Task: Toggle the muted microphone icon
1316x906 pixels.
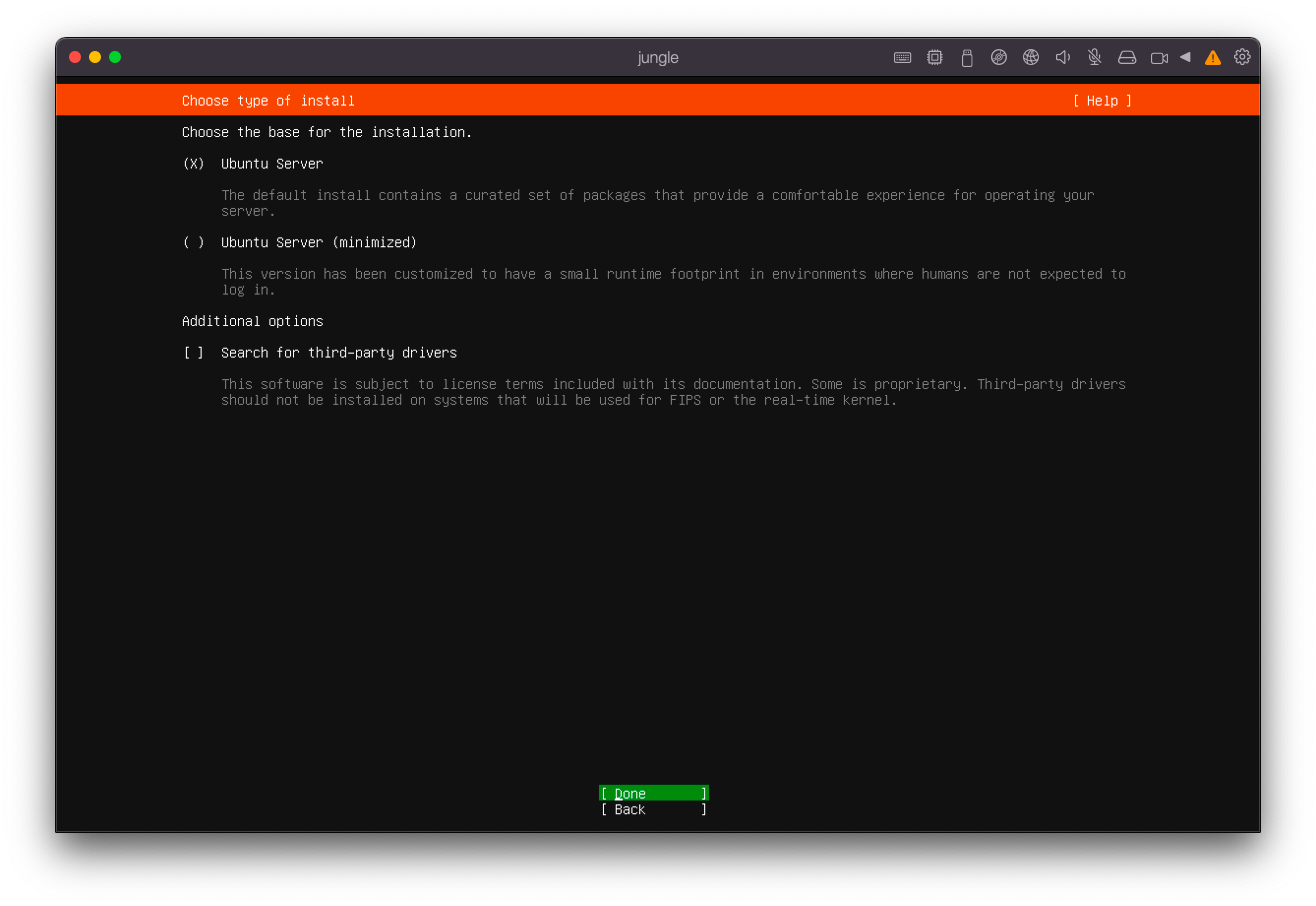Action: pos(1095,58)
